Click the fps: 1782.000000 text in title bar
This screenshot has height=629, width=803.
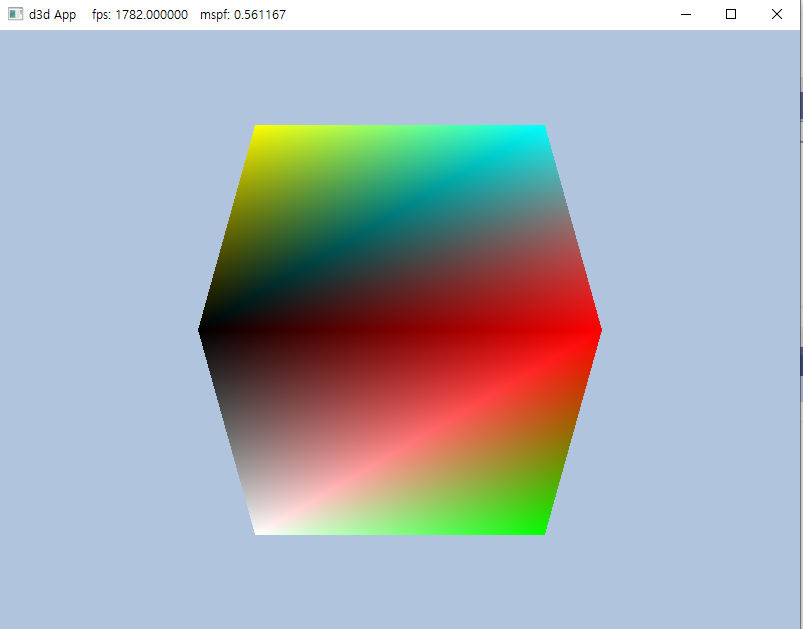tap(140, 14)
